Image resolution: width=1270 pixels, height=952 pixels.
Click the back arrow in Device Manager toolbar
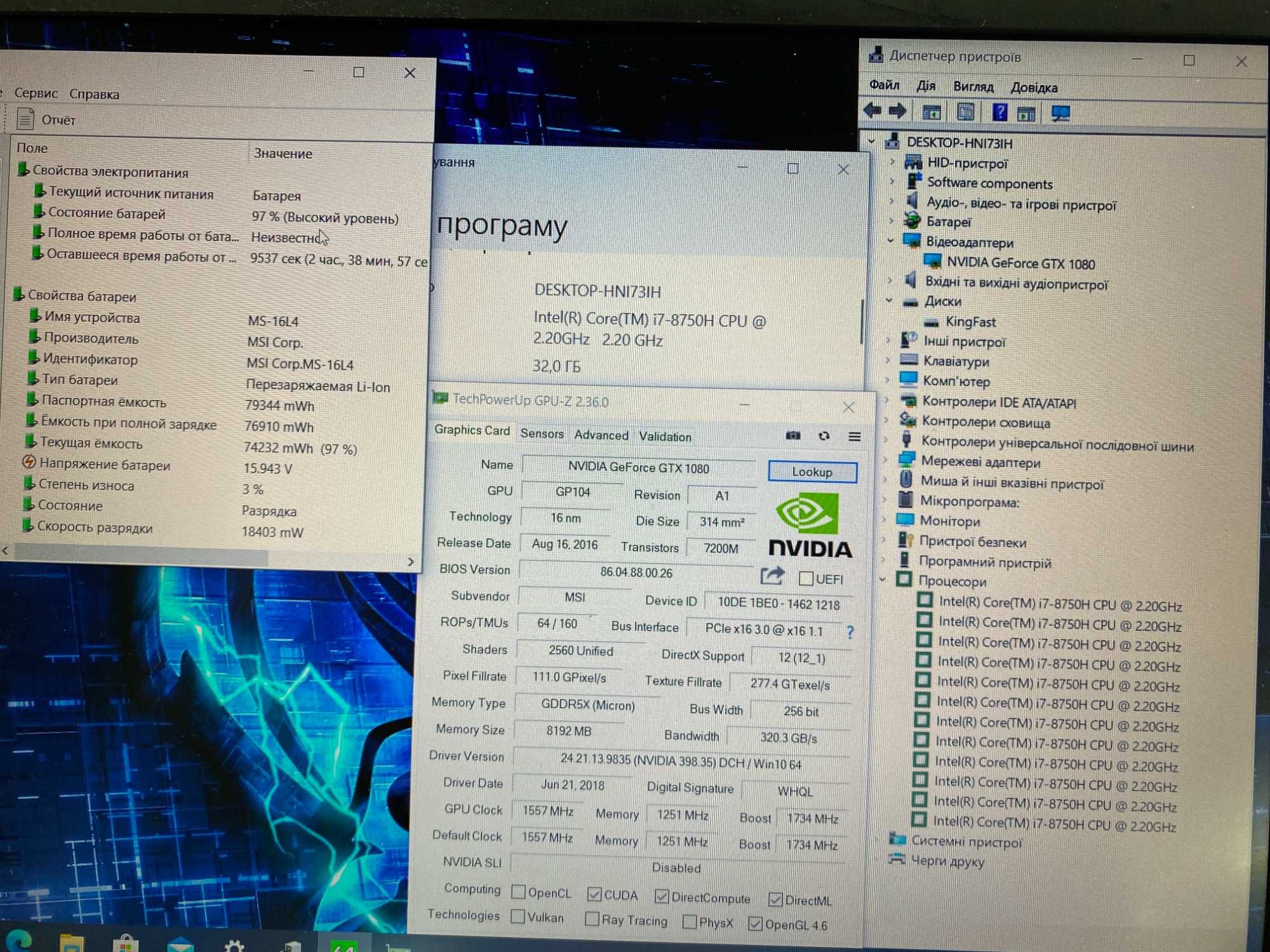pos(872,111)
